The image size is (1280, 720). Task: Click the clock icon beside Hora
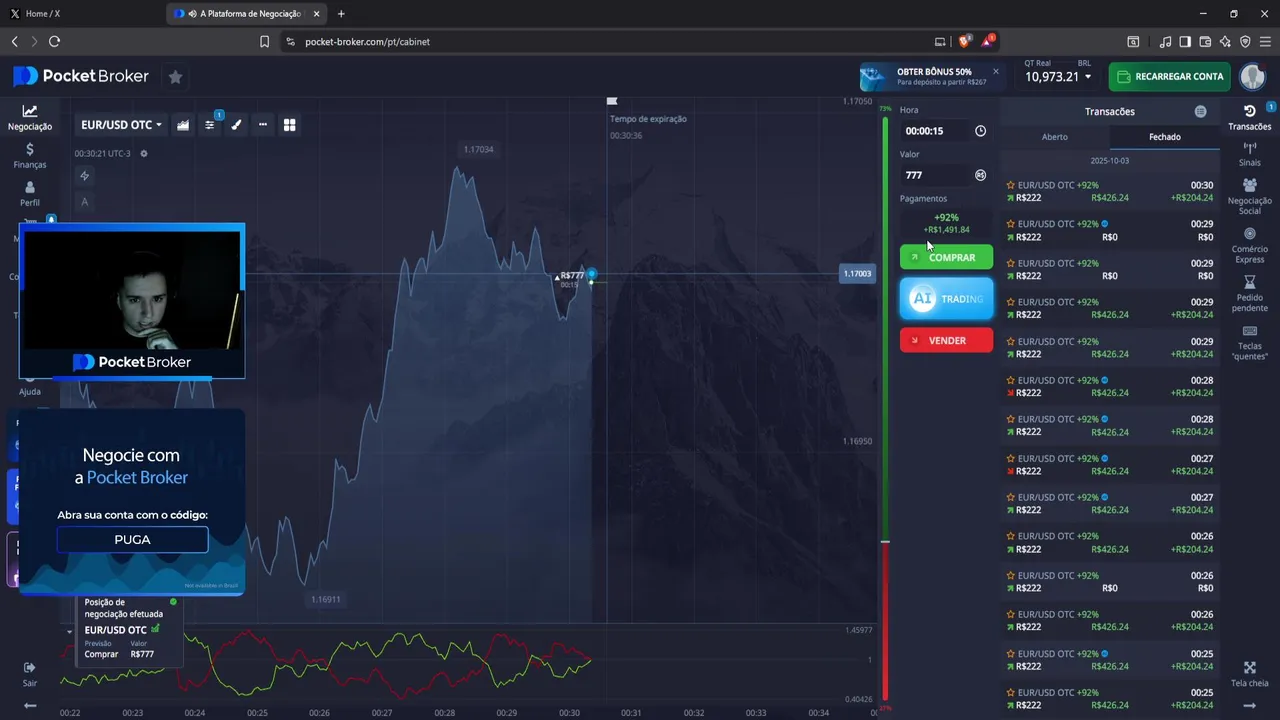(980, 131)
